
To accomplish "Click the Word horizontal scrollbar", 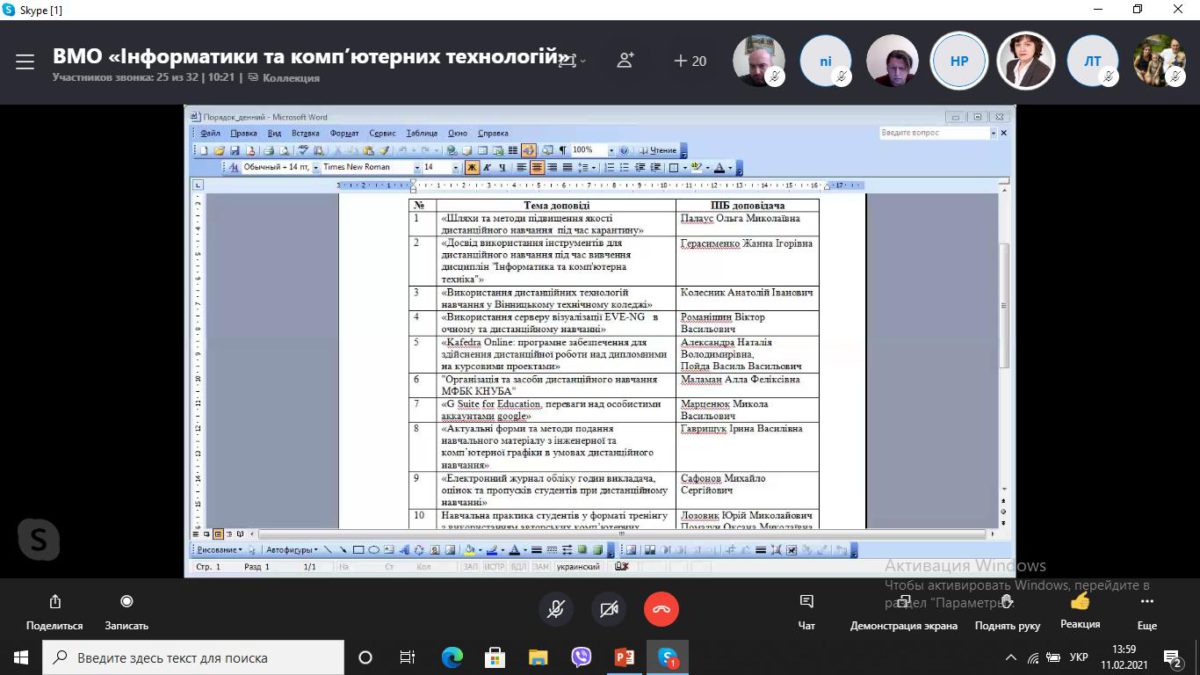I will 620,534.
